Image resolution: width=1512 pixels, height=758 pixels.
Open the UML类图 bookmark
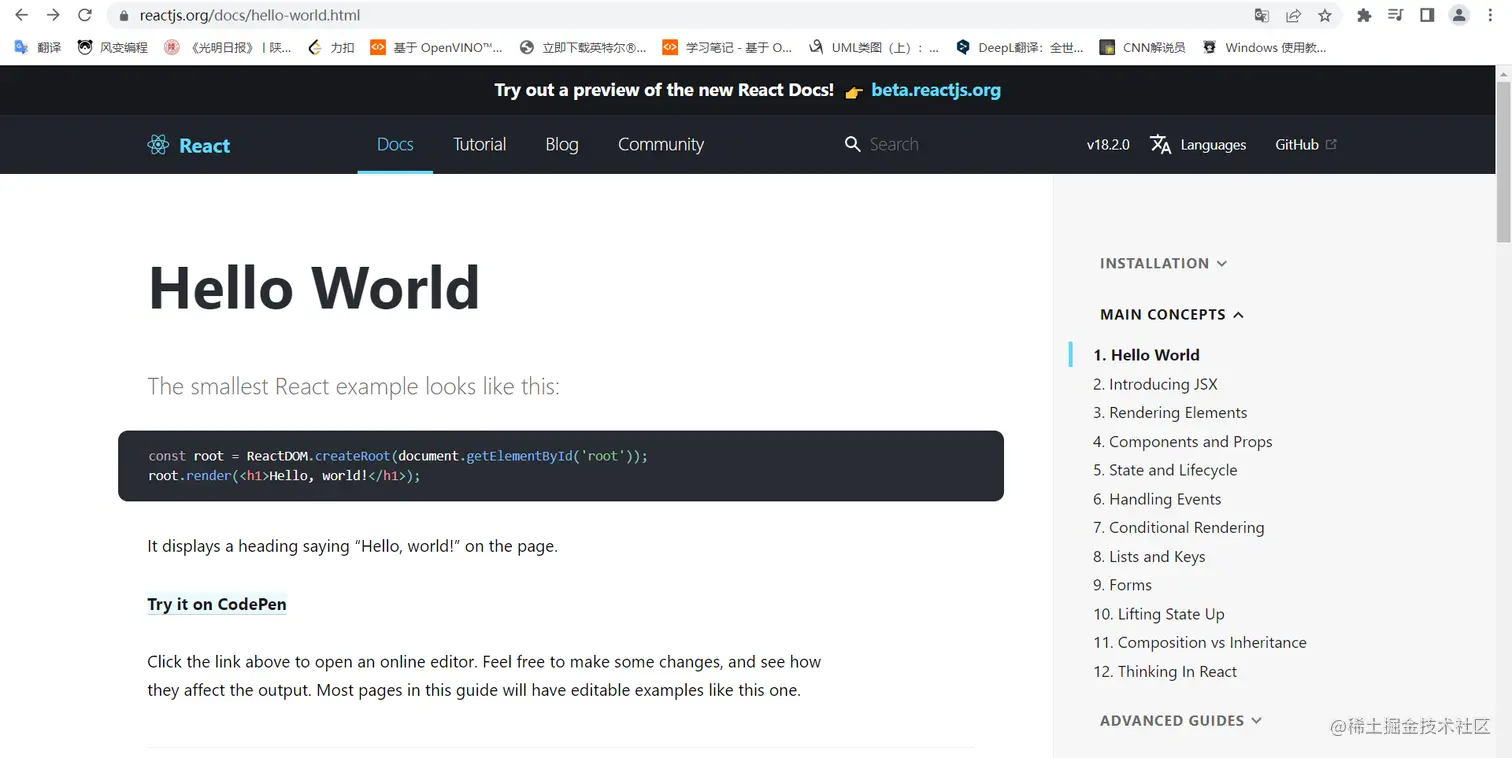tap(874, 47)
